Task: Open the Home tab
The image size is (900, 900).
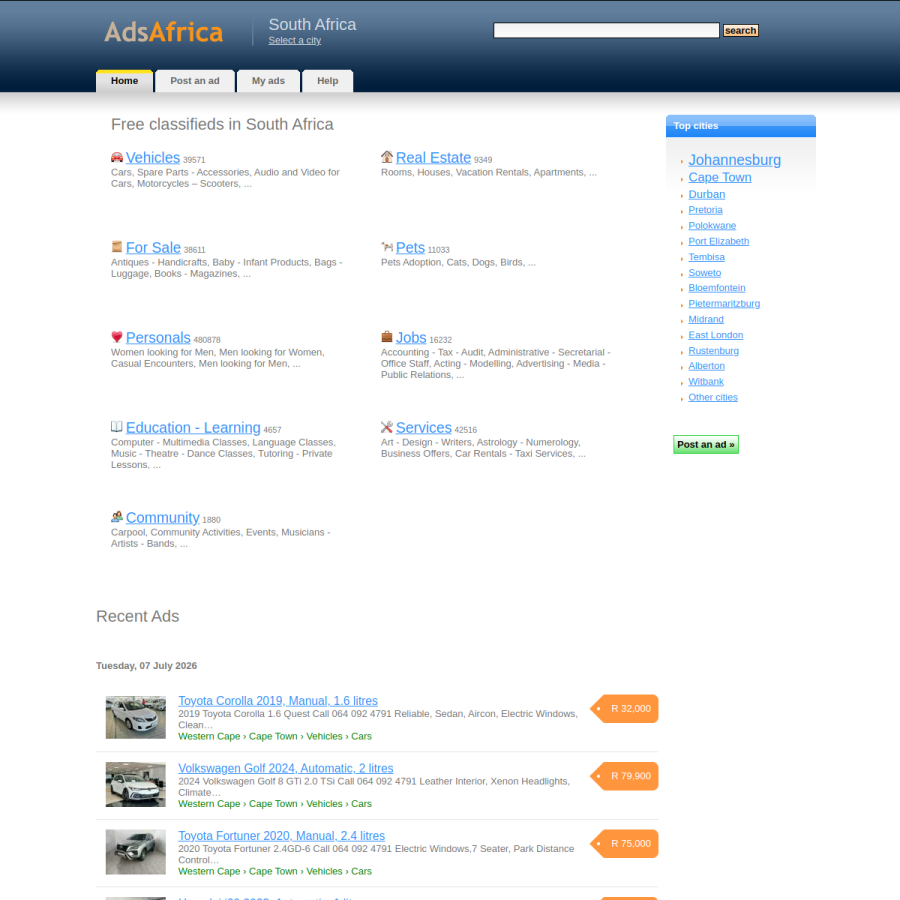Action: click(x=125, y=81)
